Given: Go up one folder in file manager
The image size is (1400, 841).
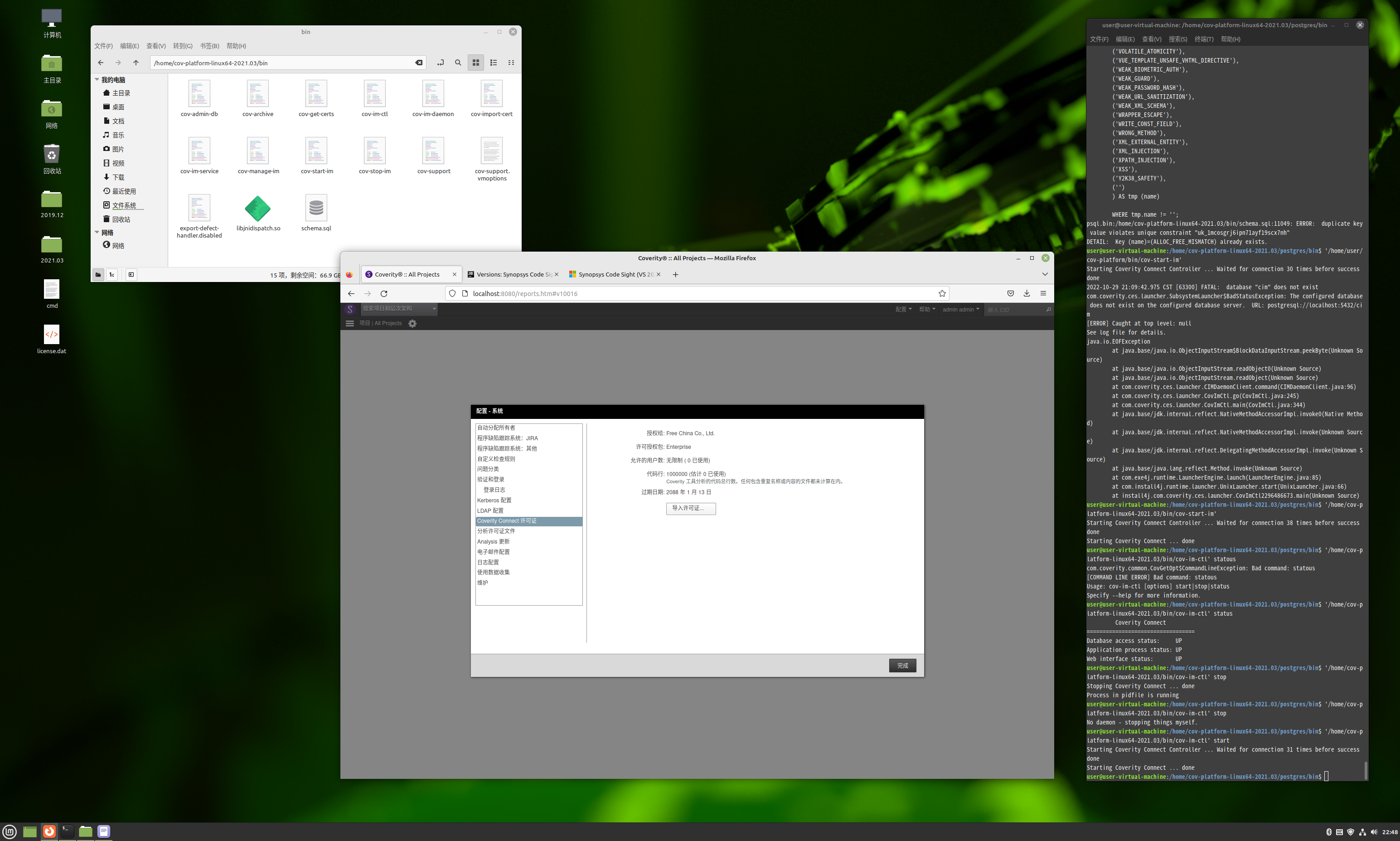Looking at the screenshot, I should (x=136, y=63).
